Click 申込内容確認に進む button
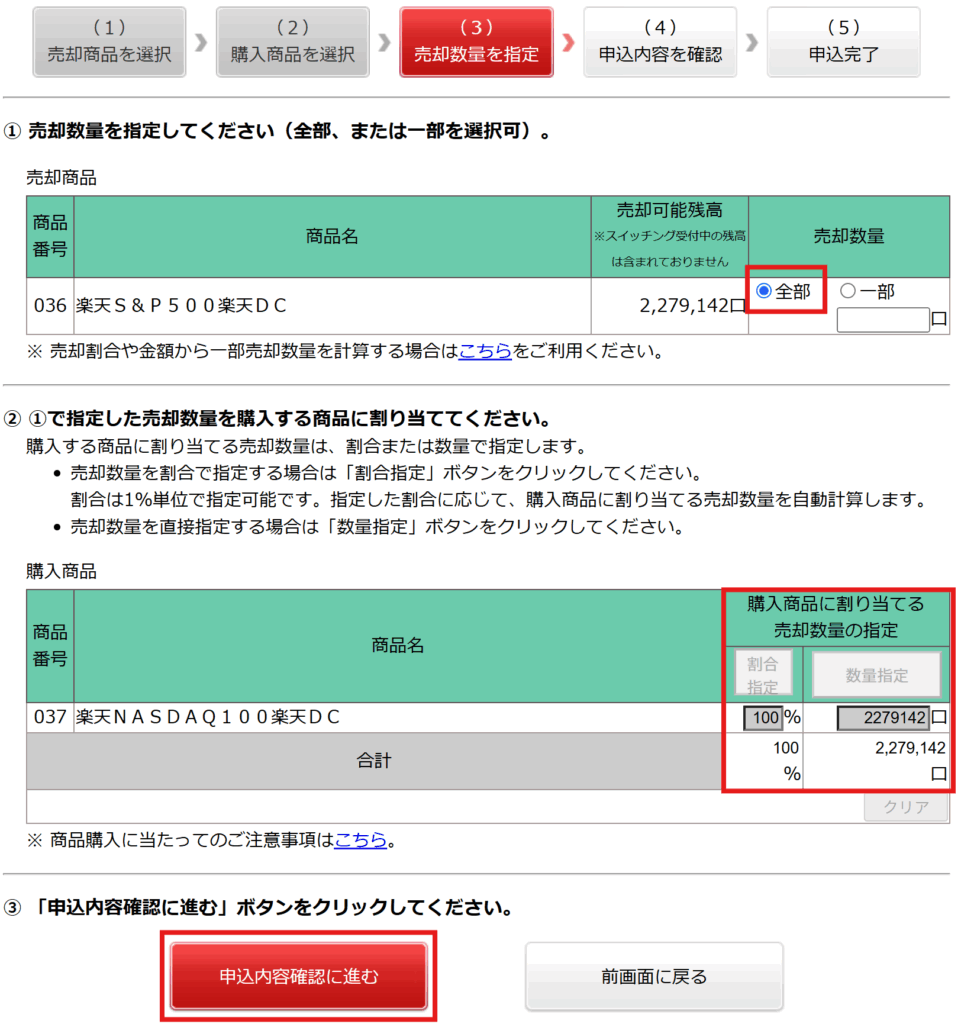Screen dimensions: 961x1024 (298, 976)
